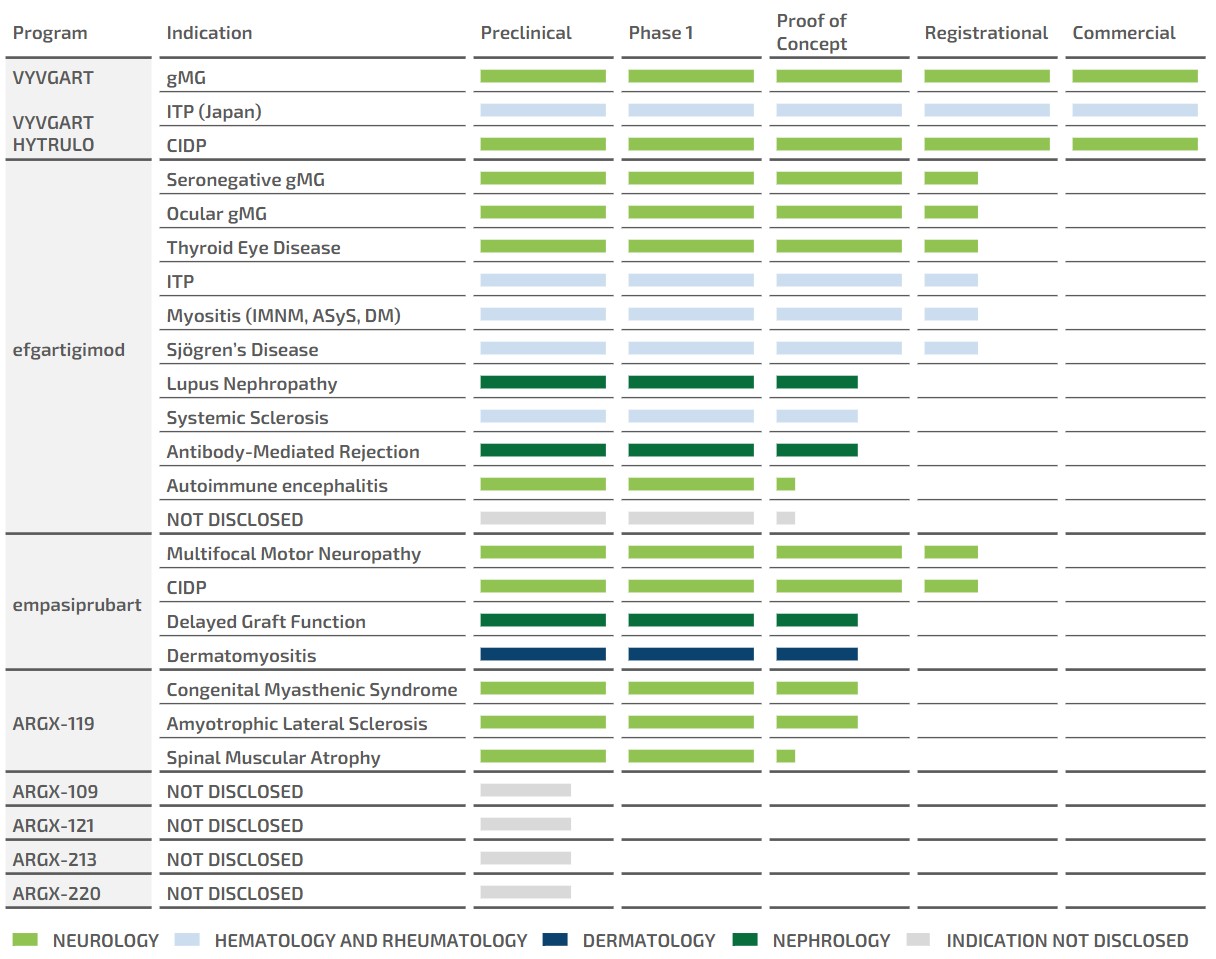The width and height of the screenshot is (1216, 959).
Task: Select the ARGX-220 Preclinical gray bar
Action: pyautogui.click(x=525, y=892)
